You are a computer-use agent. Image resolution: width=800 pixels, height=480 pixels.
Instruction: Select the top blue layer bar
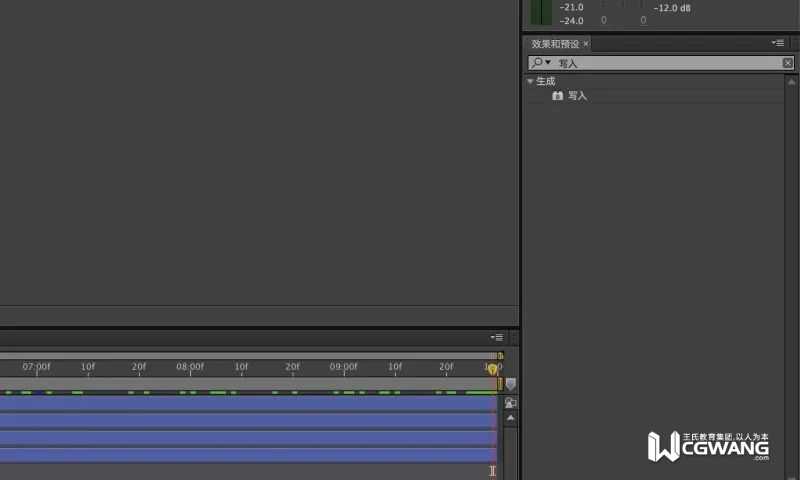coord(248,403)
